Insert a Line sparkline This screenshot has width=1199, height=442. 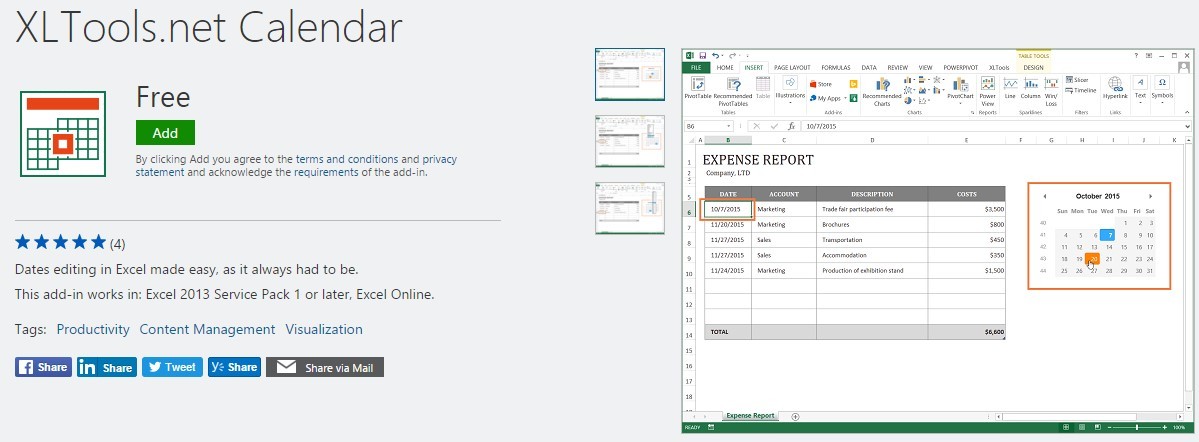click(x=1010, y=87)
